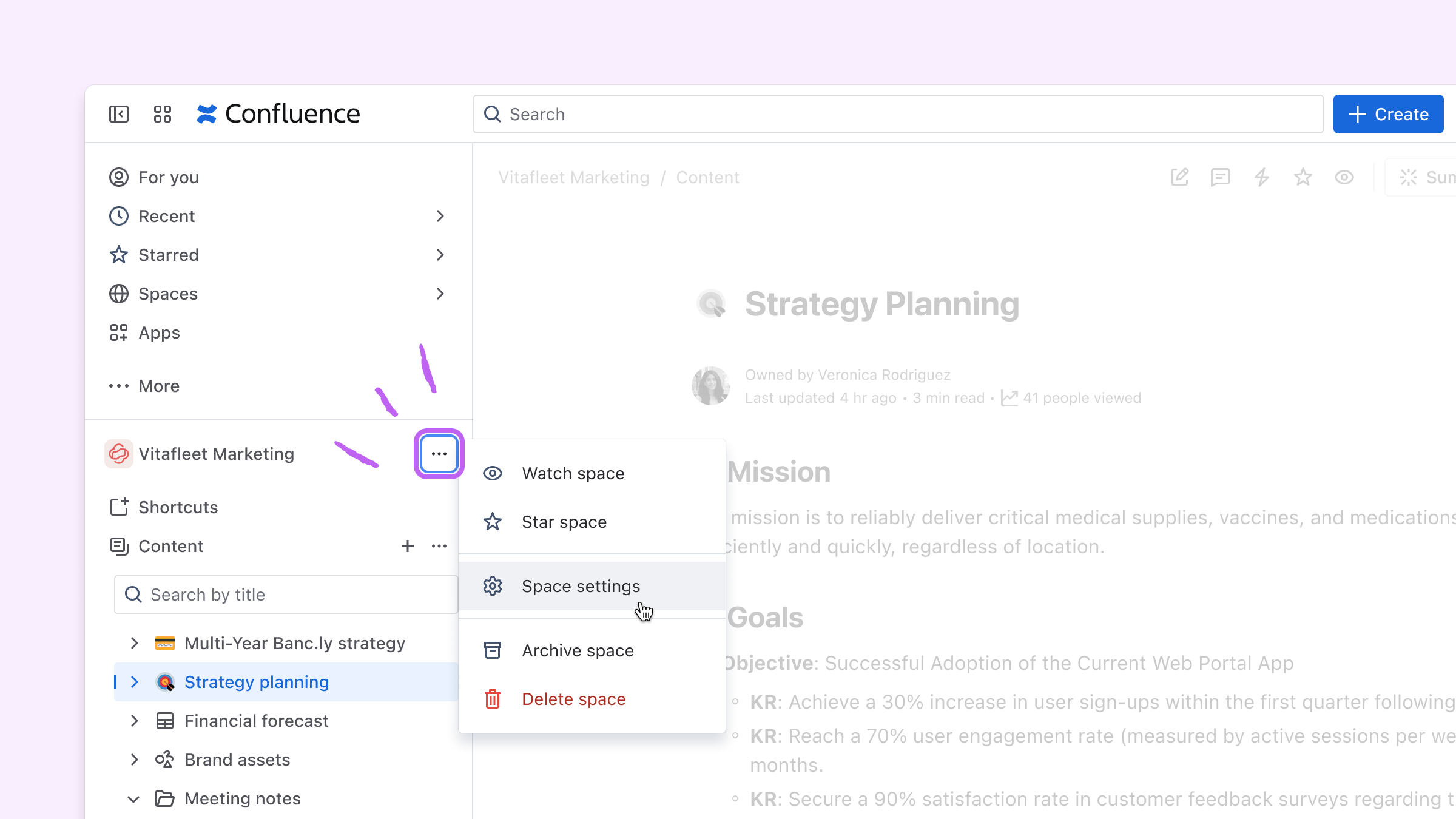The width and height of the screenshot is (1456, 819).
Task: Open Vitafleet Marketing breadcrumb link
Action: (573, 177)
